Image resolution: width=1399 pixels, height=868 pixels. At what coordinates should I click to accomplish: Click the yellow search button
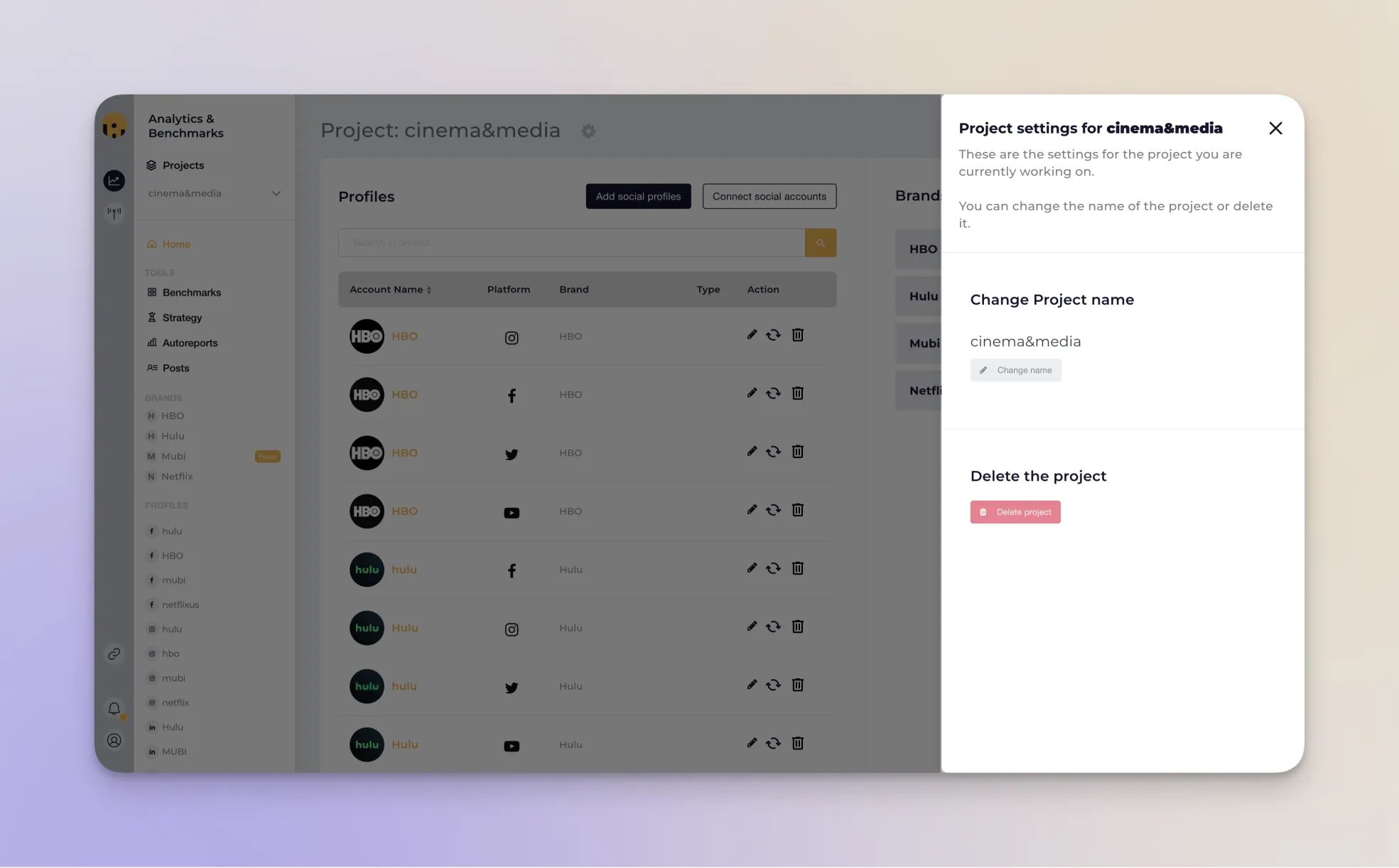click(x=821, y=243)
